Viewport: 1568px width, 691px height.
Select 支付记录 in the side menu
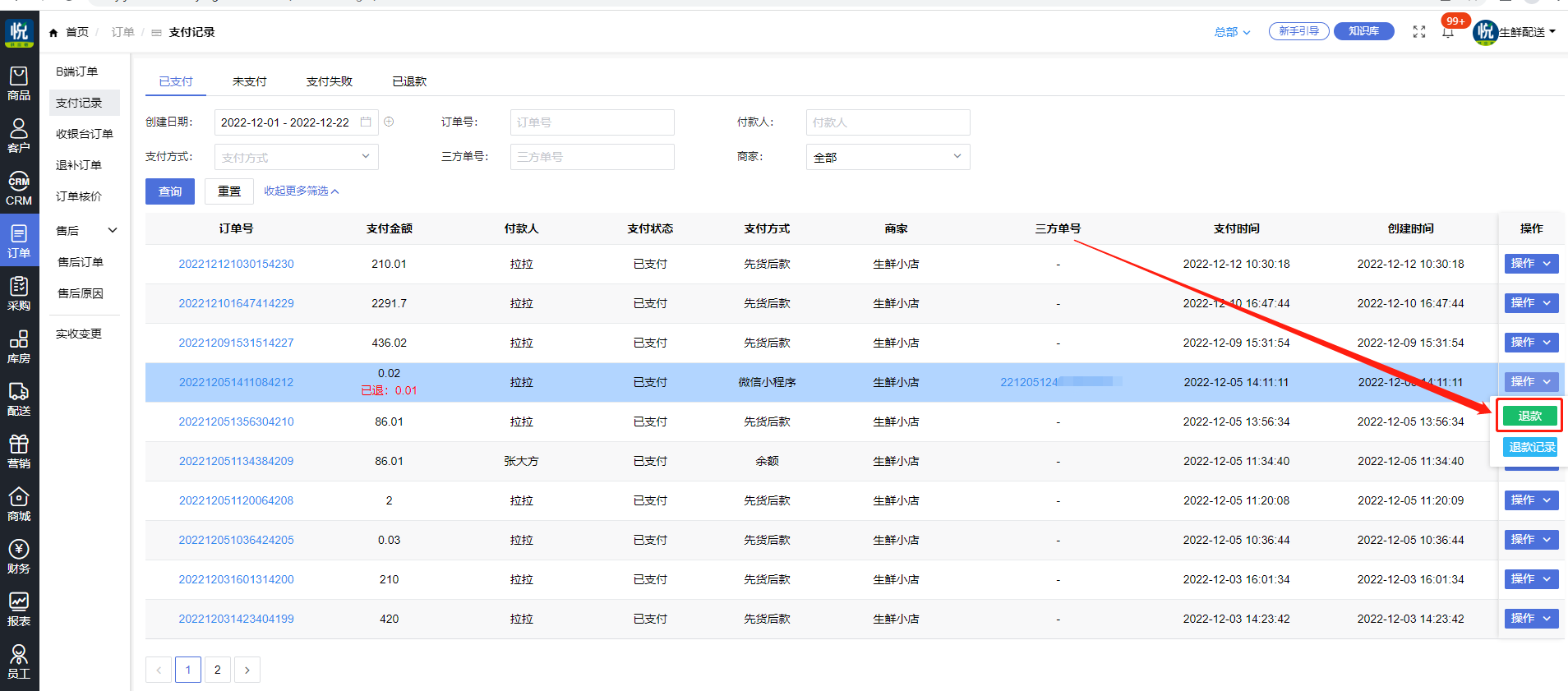click(85, 103)
